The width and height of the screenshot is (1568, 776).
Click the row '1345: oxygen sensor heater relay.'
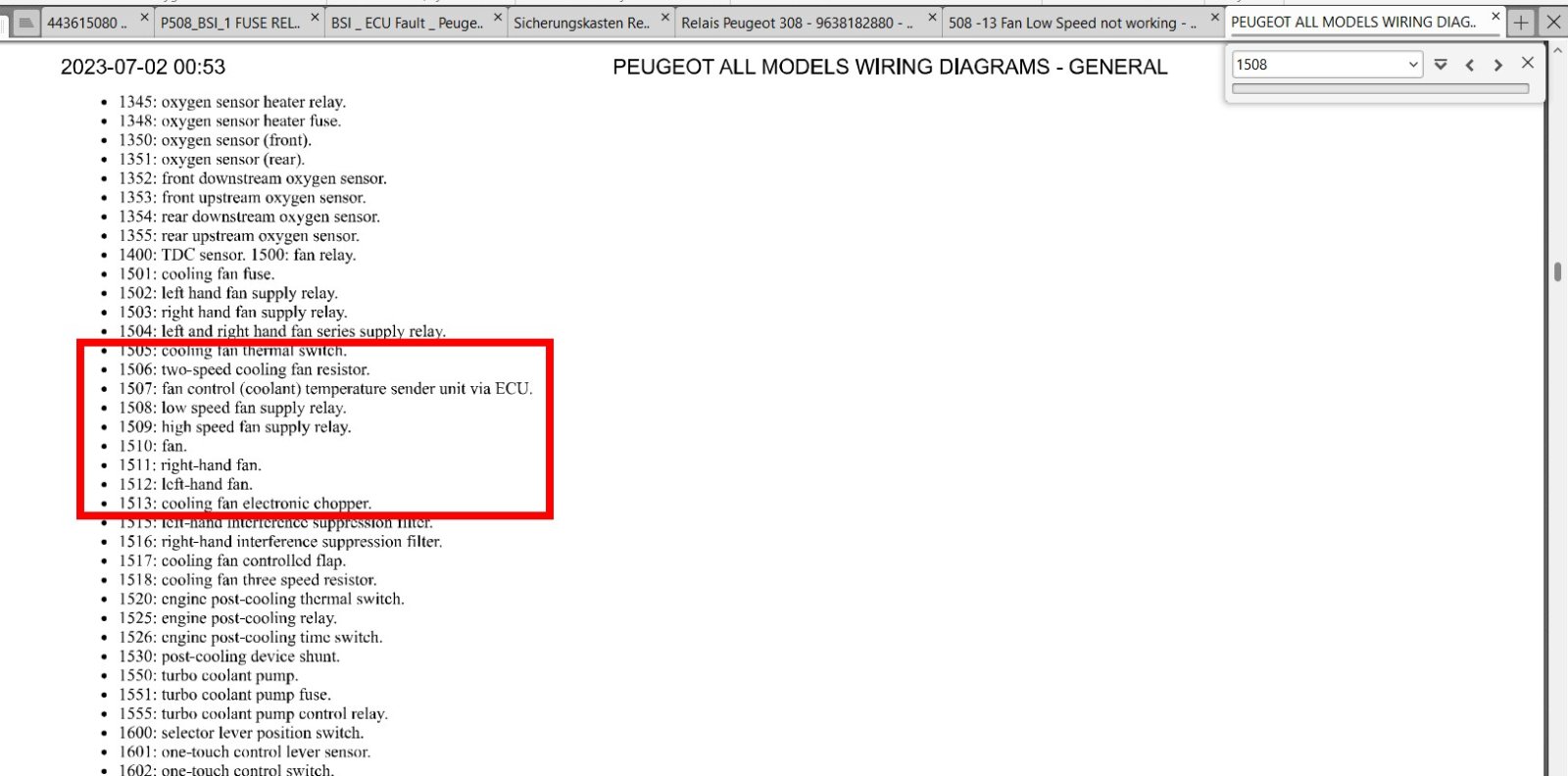[232, 102]
